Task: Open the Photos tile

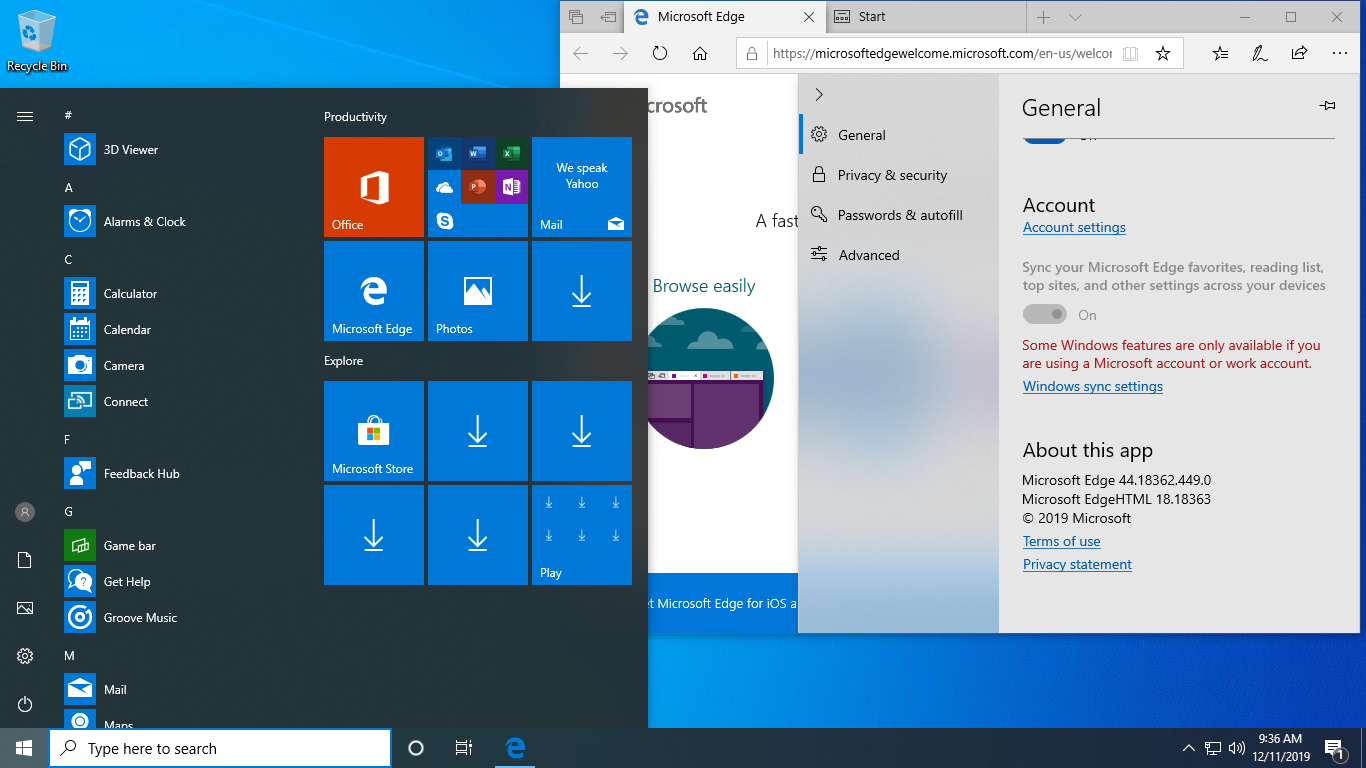Action: 478,291
